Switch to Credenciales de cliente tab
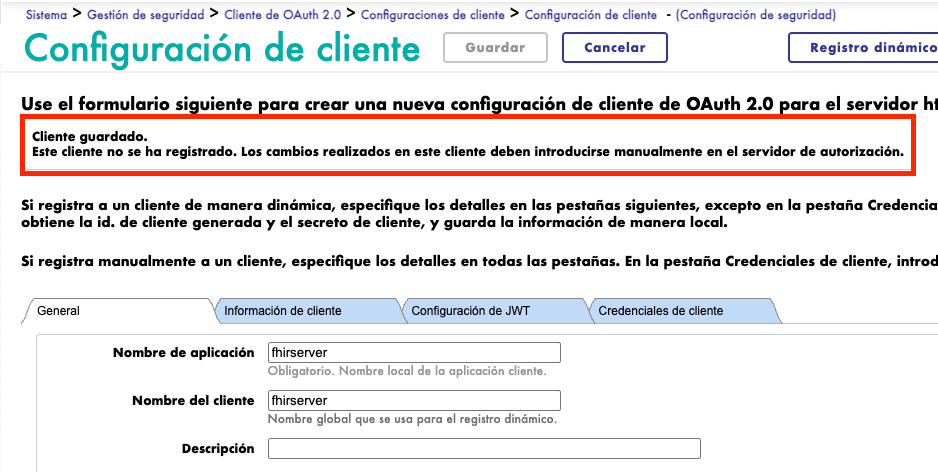 pyautogui.click(x=660, y=311)
